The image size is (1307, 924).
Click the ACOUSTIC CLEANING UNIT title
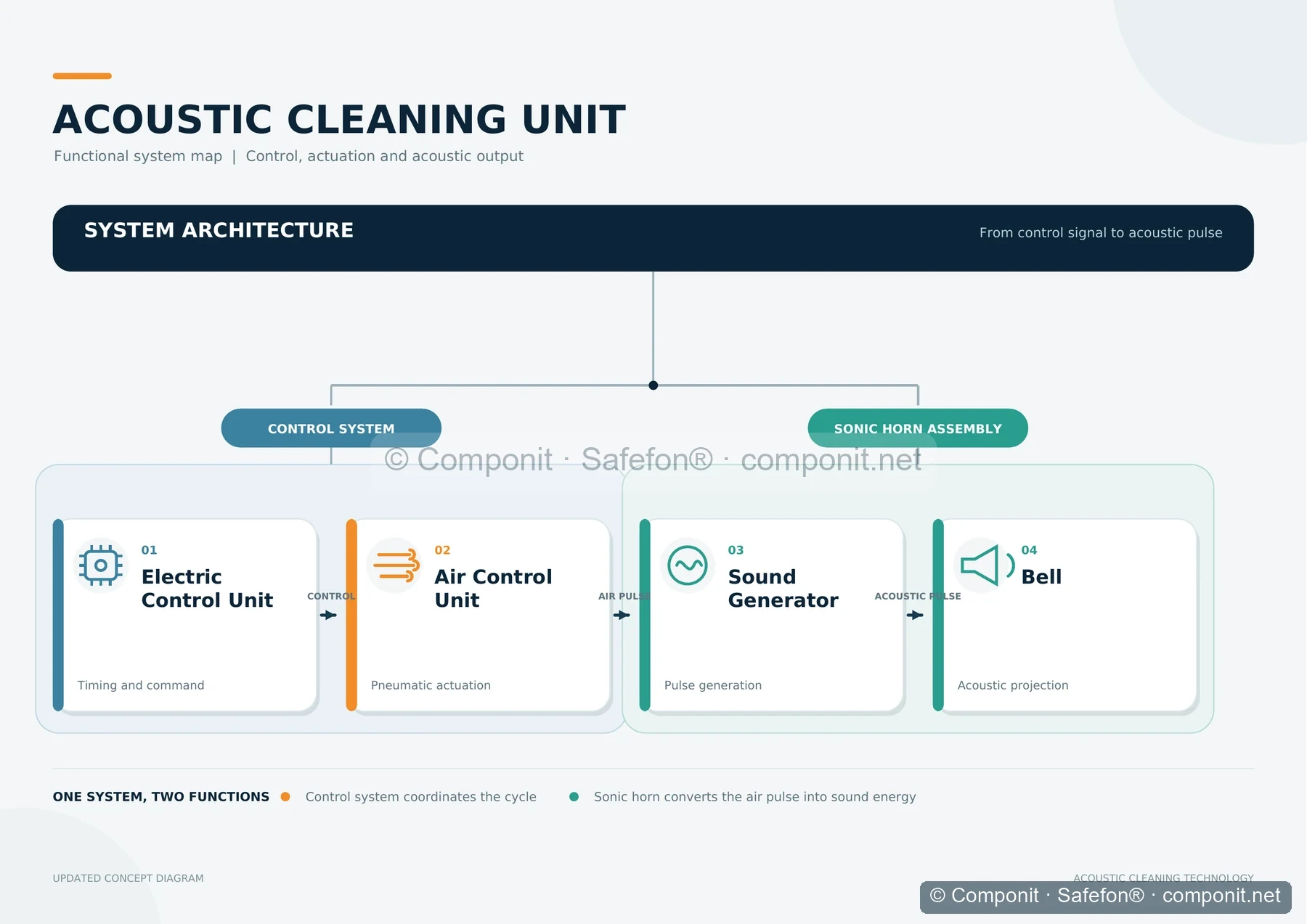339,119
